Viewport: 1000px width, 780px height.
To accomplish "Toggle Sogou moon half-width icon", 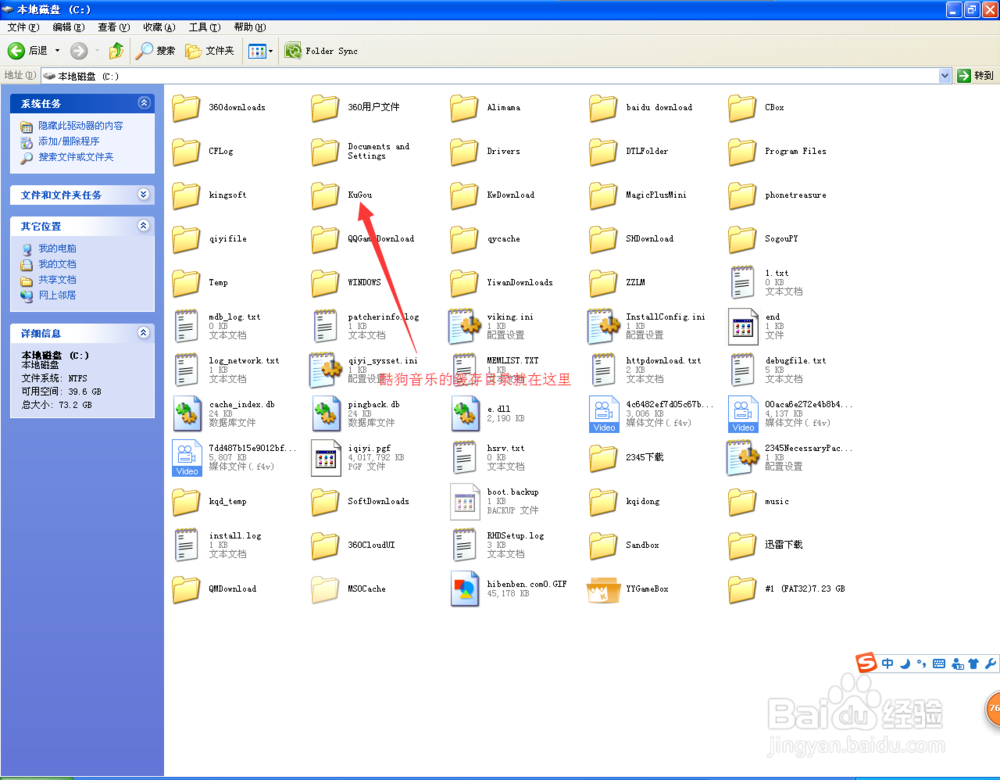I will point(905,664).
